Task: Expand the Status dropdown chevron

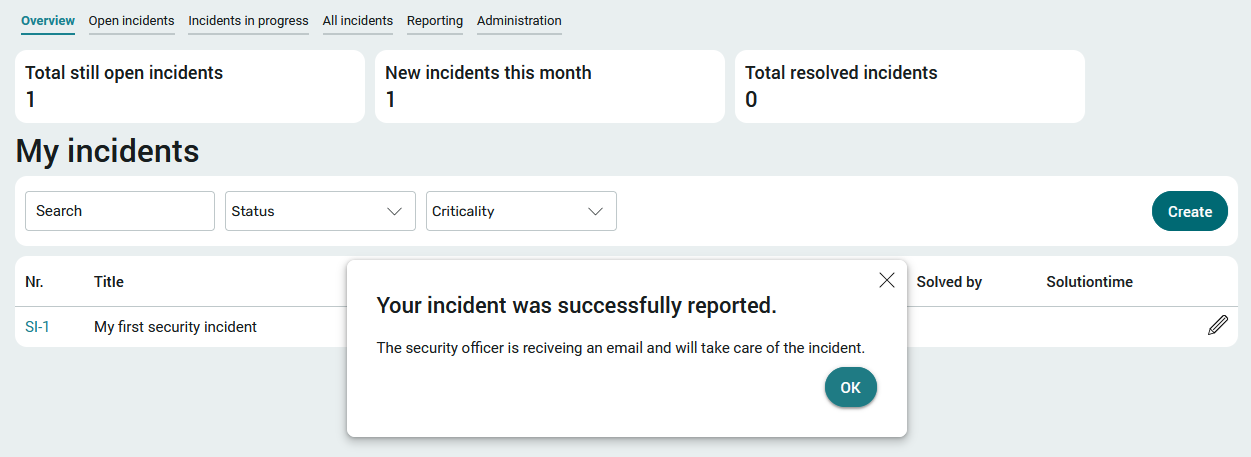Action: [394, 211]
